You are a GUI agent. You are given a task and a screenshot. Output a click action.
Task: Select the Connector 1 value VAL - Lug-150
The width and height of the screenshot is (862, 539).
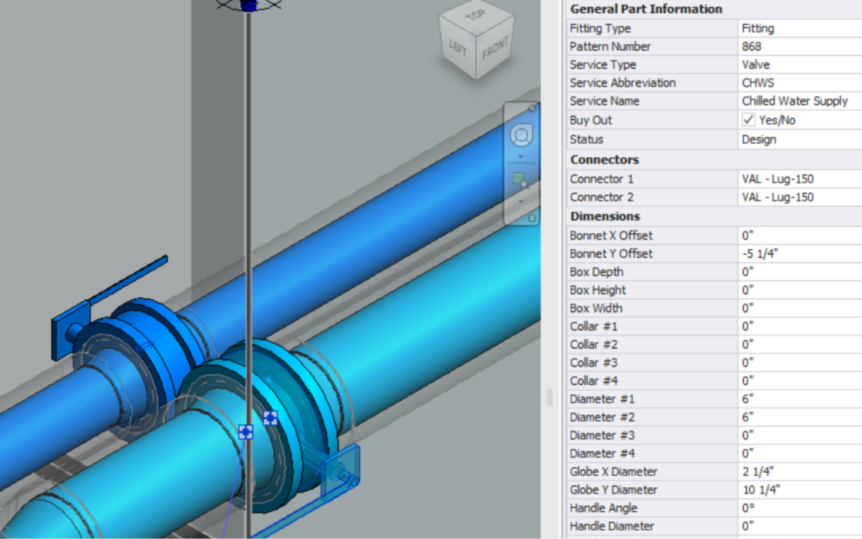778,179
